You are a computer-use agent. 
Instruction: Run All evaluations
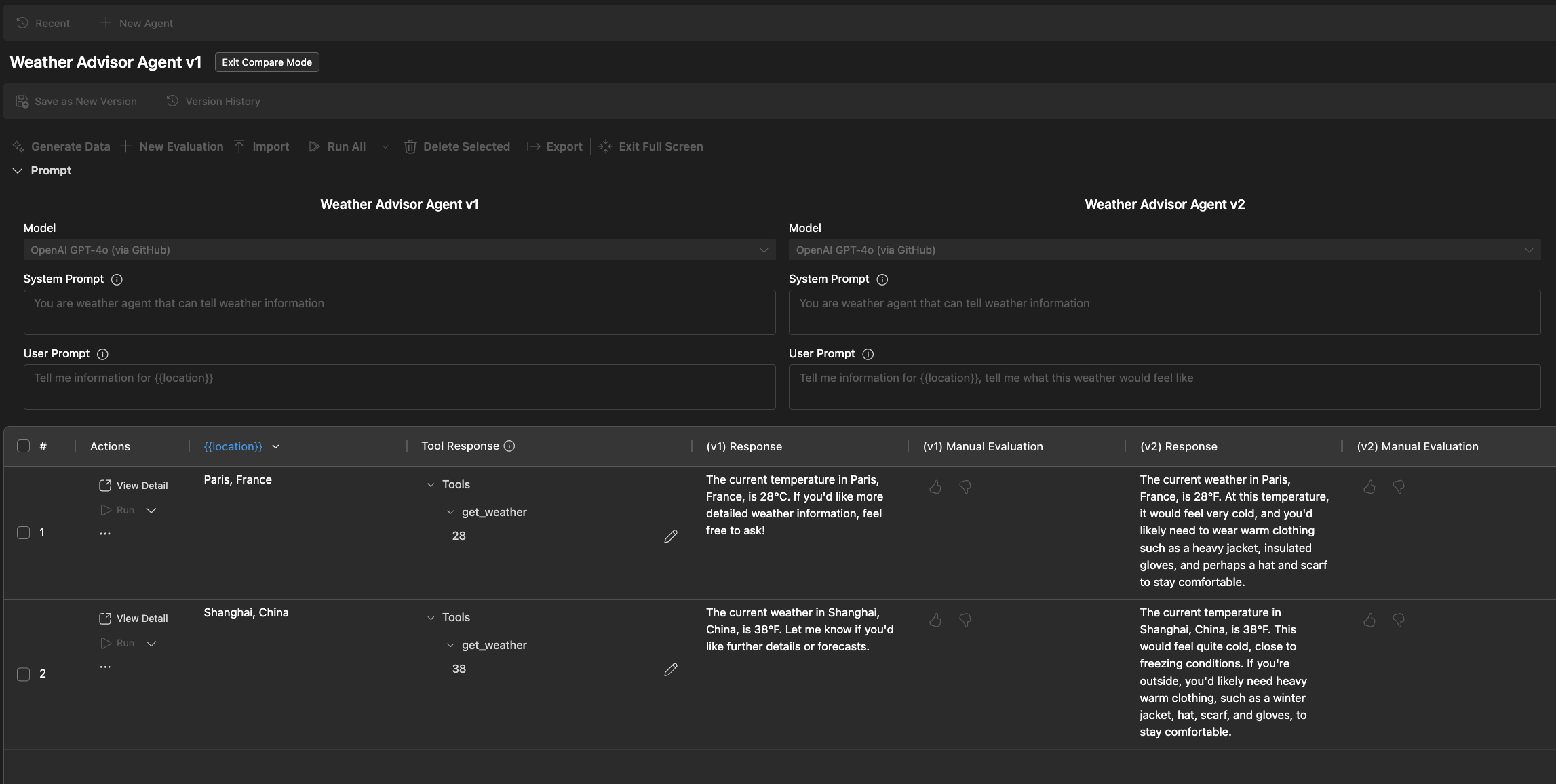(x=337, y=146)
